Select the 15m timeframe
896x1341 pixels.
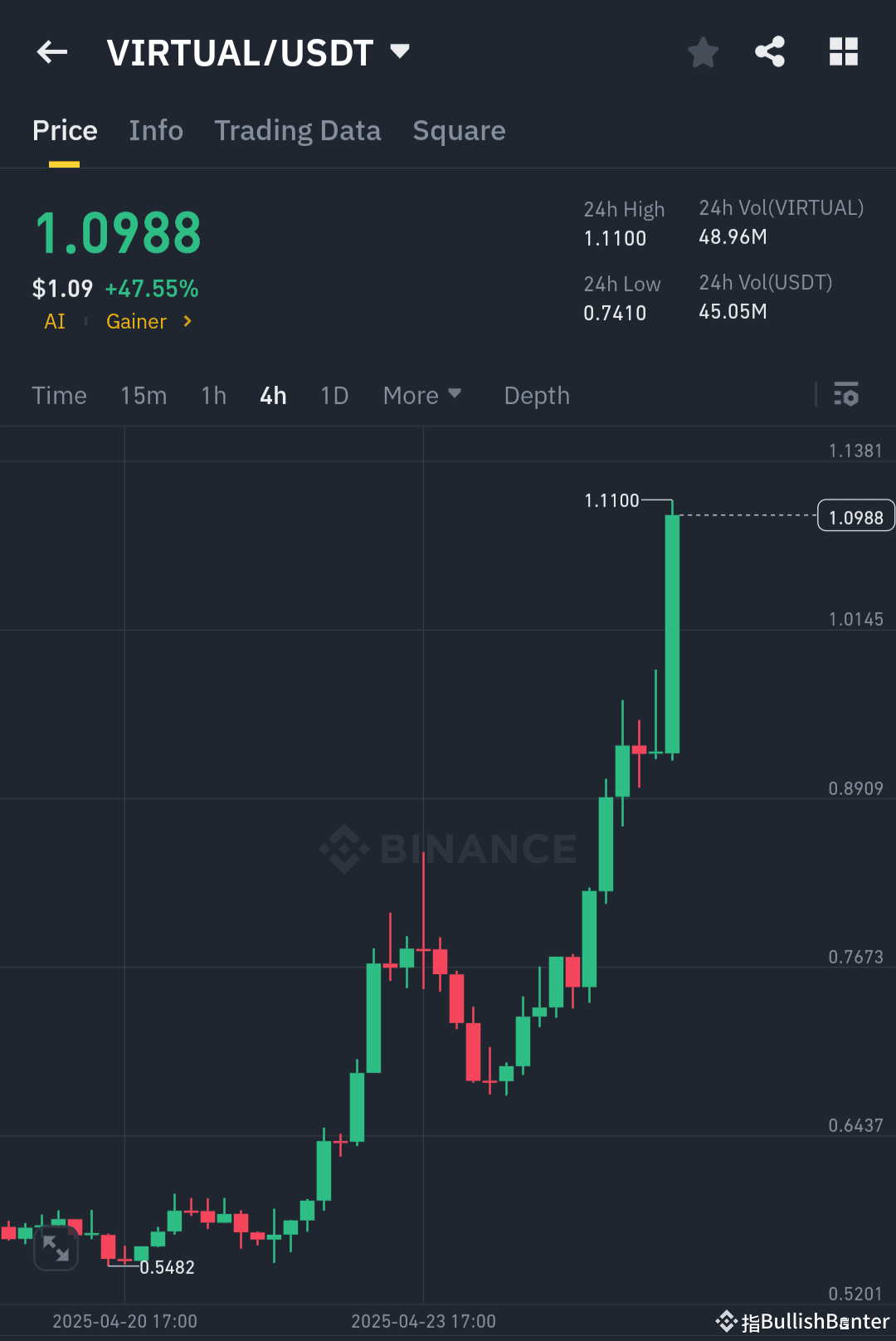coord(144,396)
